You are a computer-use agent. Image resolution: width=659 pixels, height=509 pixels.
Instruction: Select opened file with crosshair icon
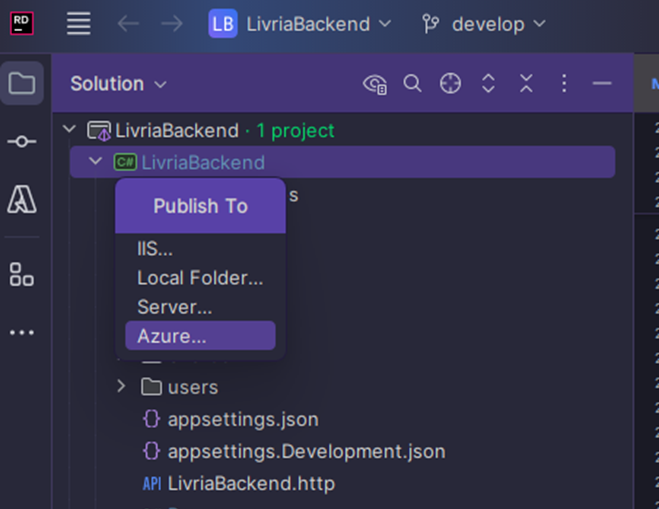[450, 83]
